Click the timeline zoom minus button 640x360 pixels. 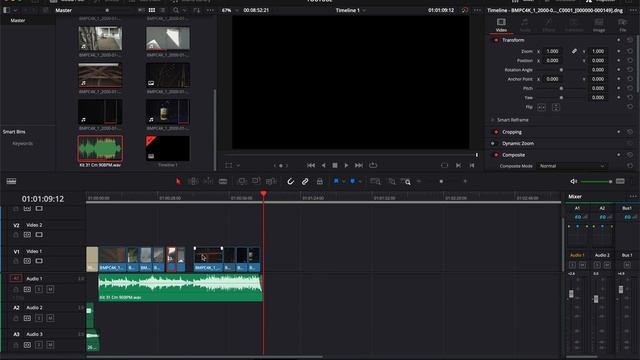pos(419,181)
